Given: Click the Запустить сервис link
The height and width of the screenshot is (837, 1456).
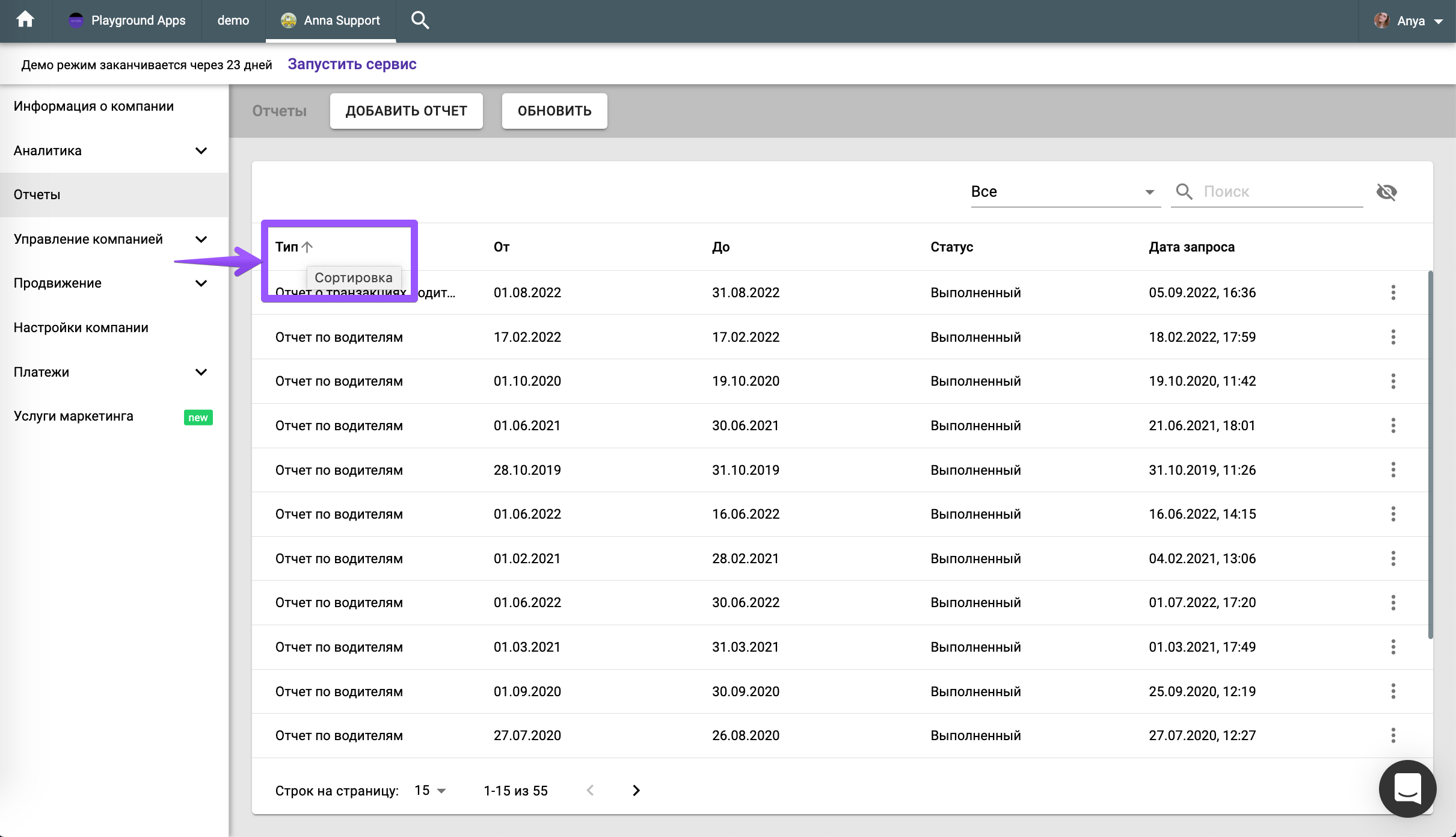Looking at the screenshot, I should (352, 64).
